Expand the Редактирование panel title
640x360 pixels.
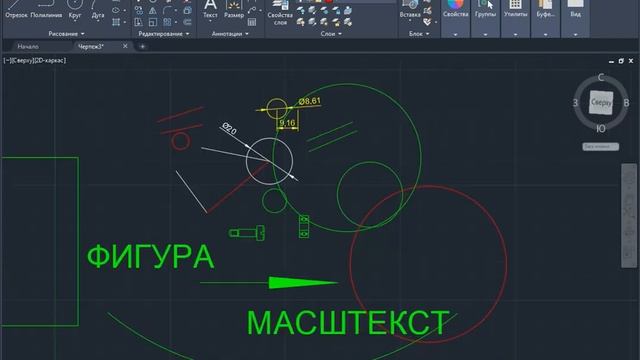point(164,34)
